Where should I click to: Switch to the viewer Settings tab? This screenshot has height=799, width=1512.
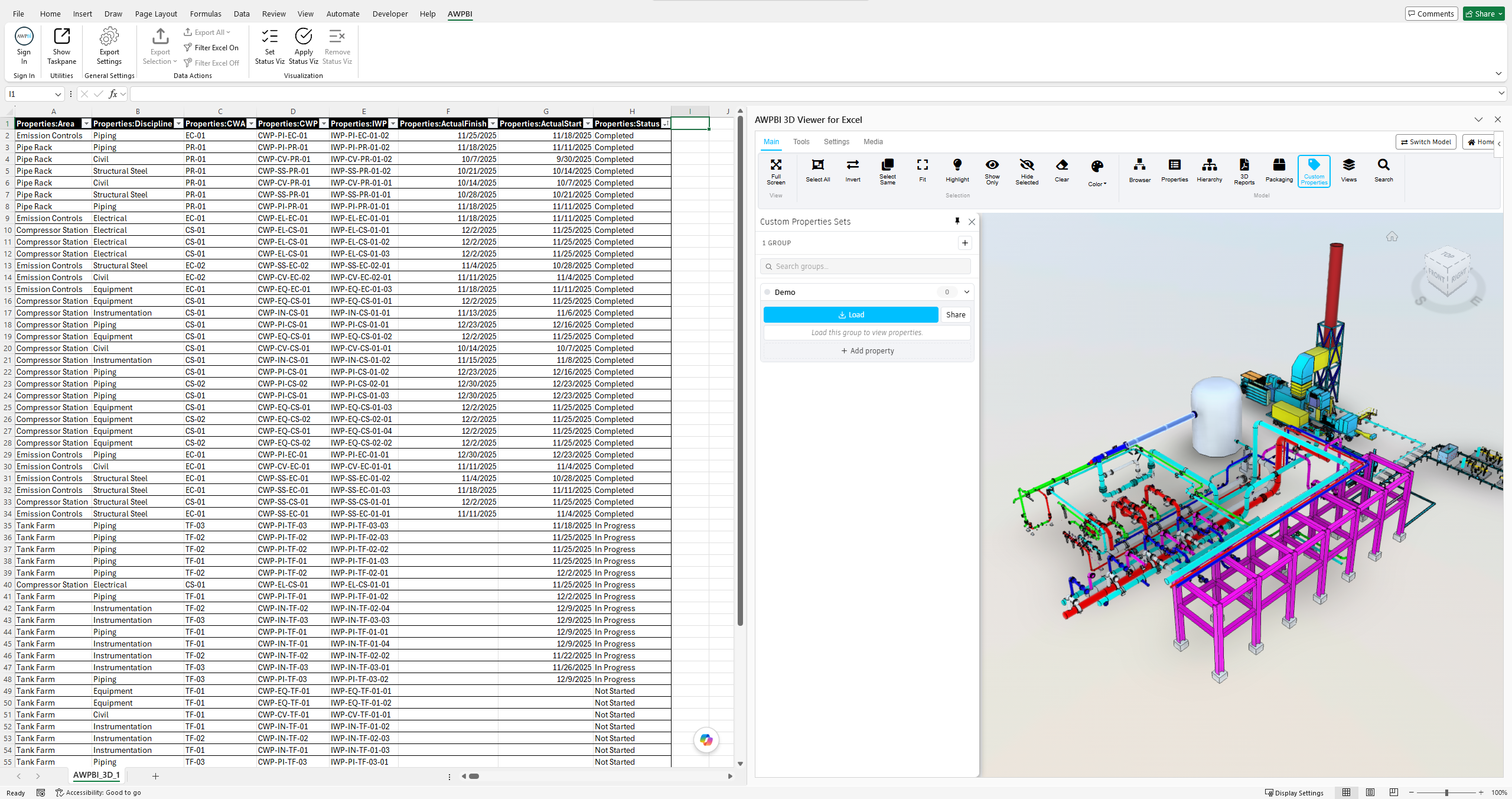coord(836,142)
